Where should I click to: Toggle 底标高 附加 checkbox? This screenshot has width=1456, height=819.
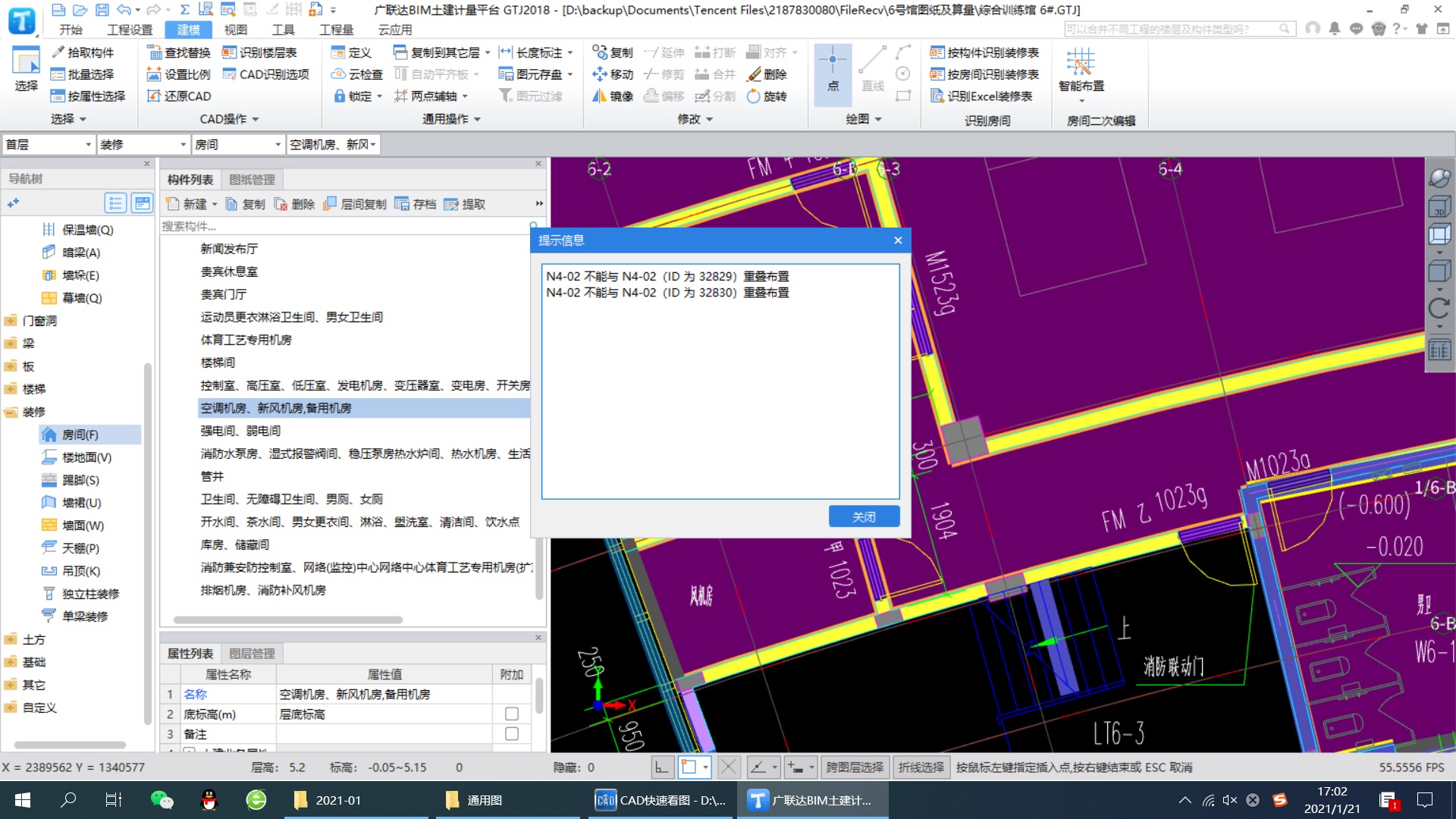point(512,714)
